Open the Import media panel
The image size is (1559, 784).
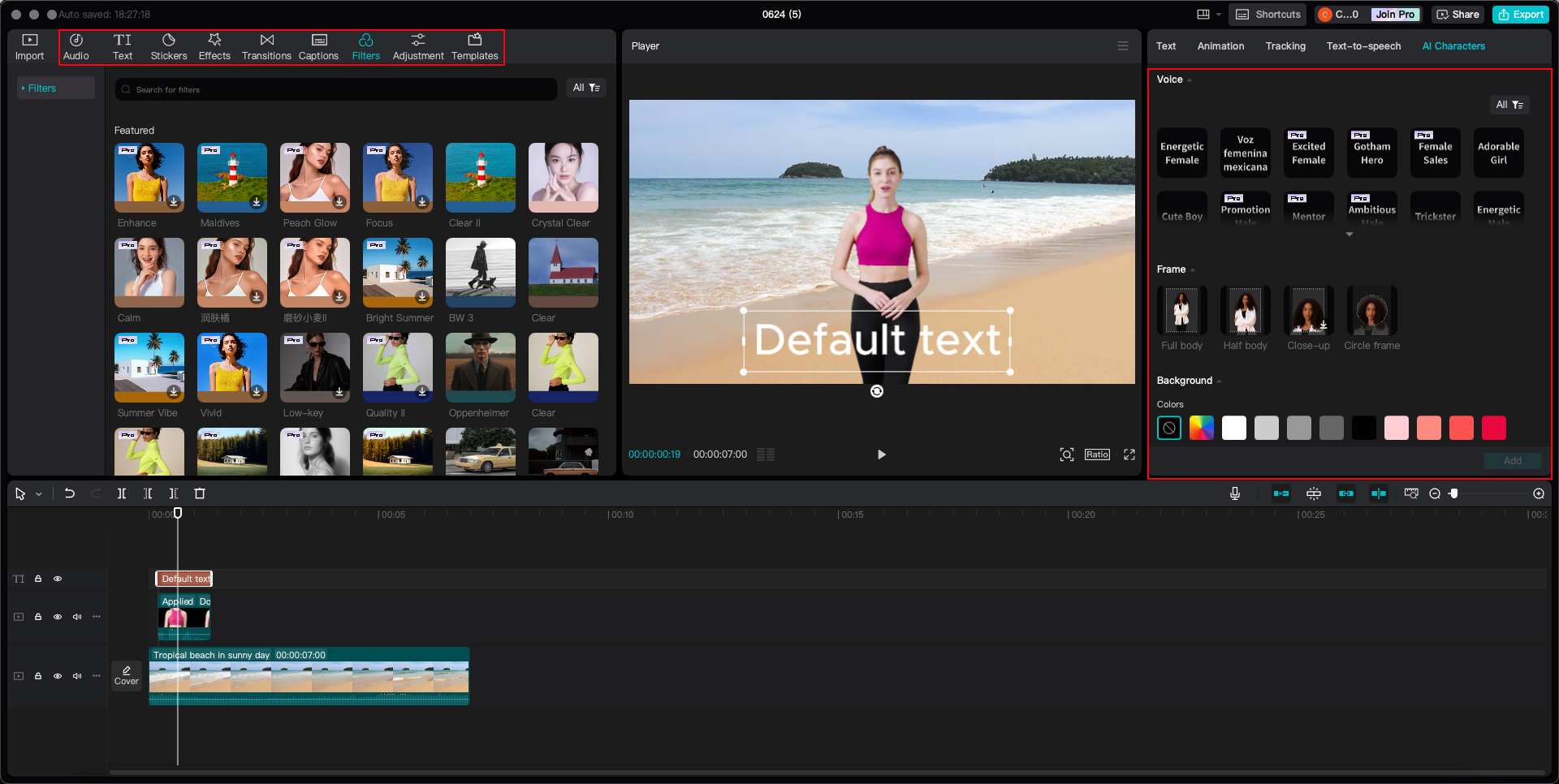29,47
